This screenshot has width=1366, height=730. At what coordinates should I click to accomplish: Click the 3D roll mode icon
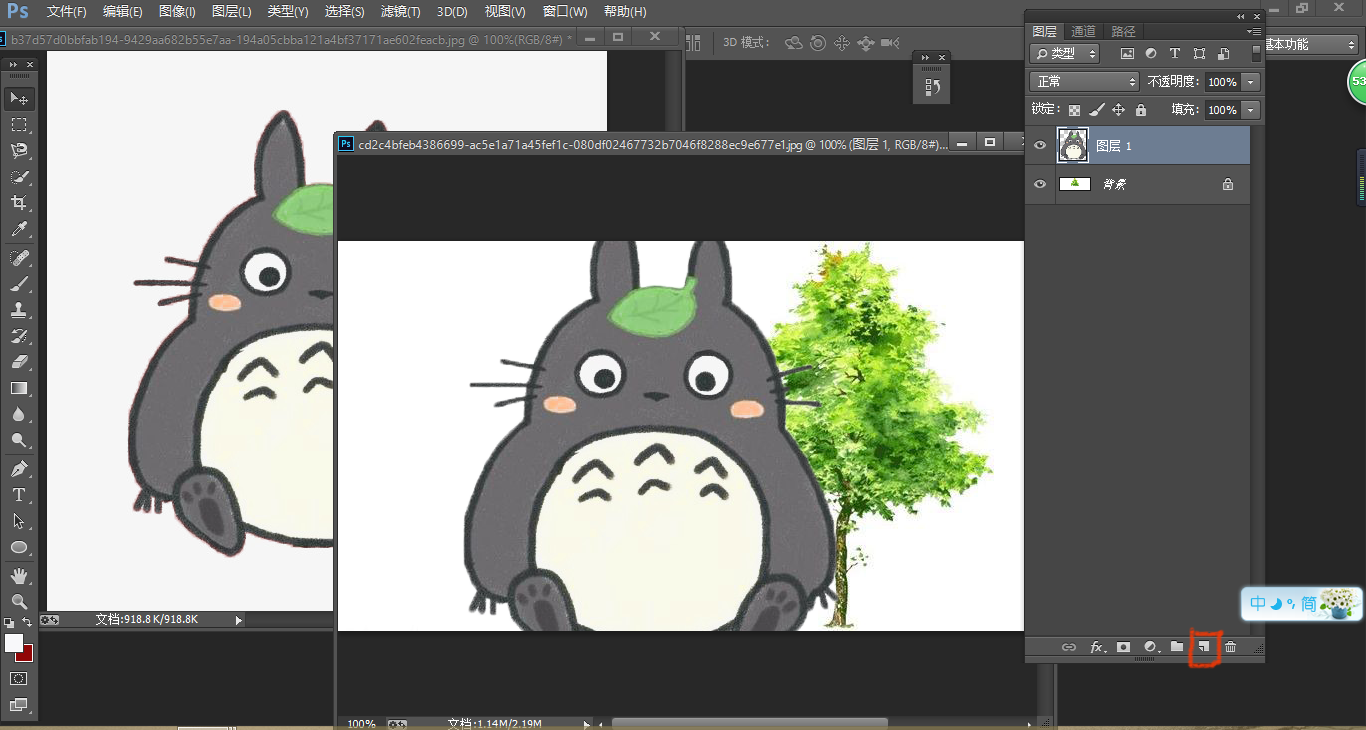[818, 43]
